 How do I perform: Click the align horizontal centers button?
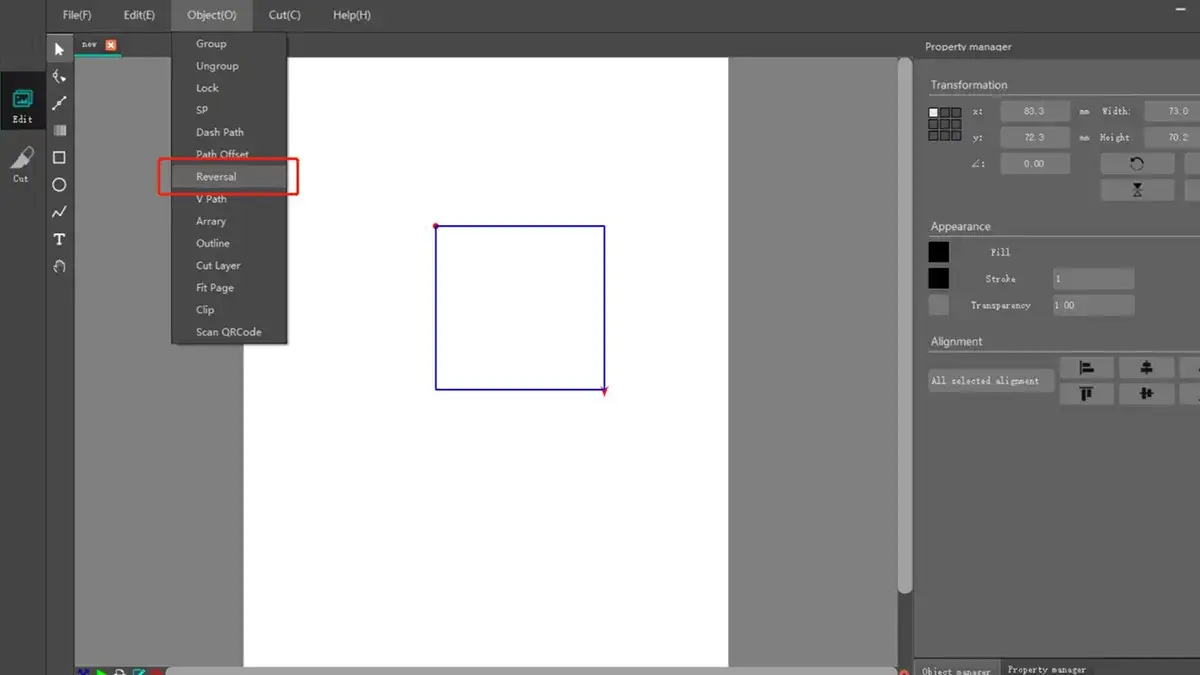(x=1146, y=368)
